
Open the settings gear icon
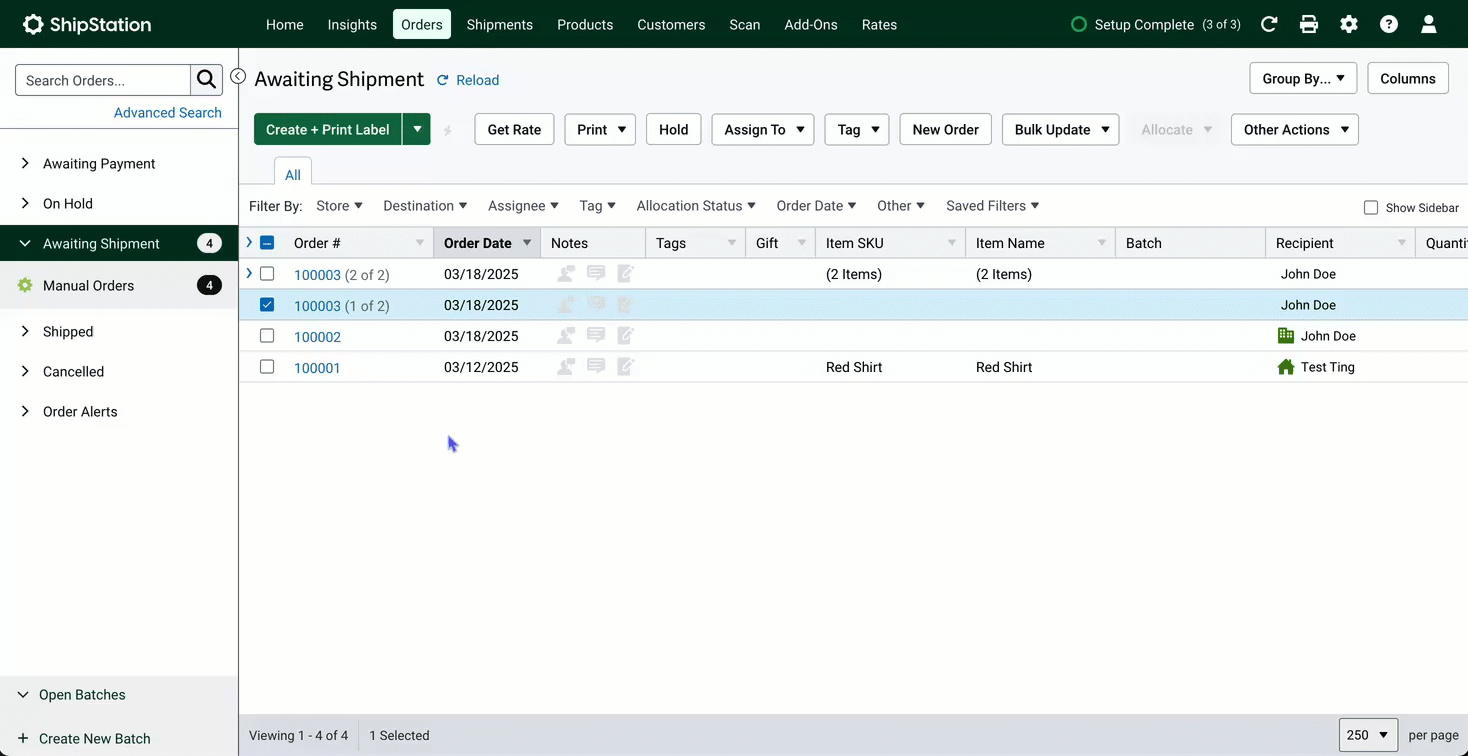pos(1349,24)
